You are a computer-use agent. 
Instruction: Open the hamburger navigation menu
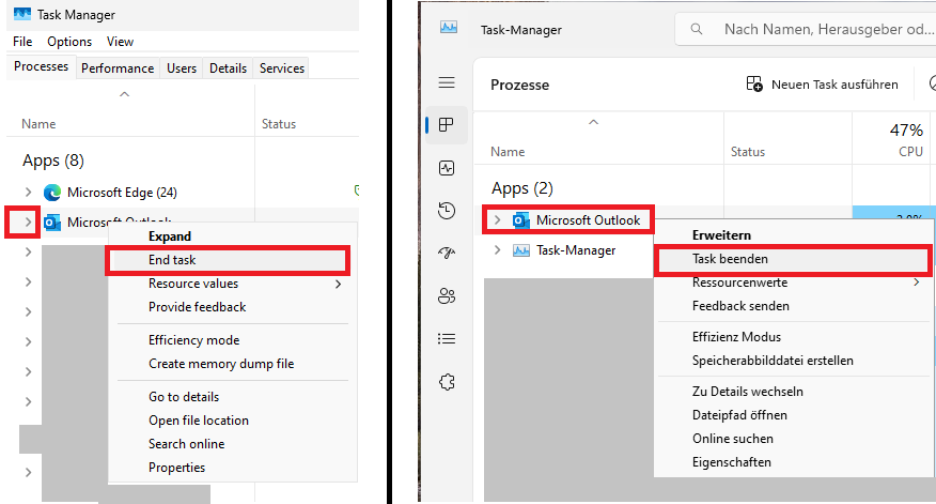[x=447, y=82]
